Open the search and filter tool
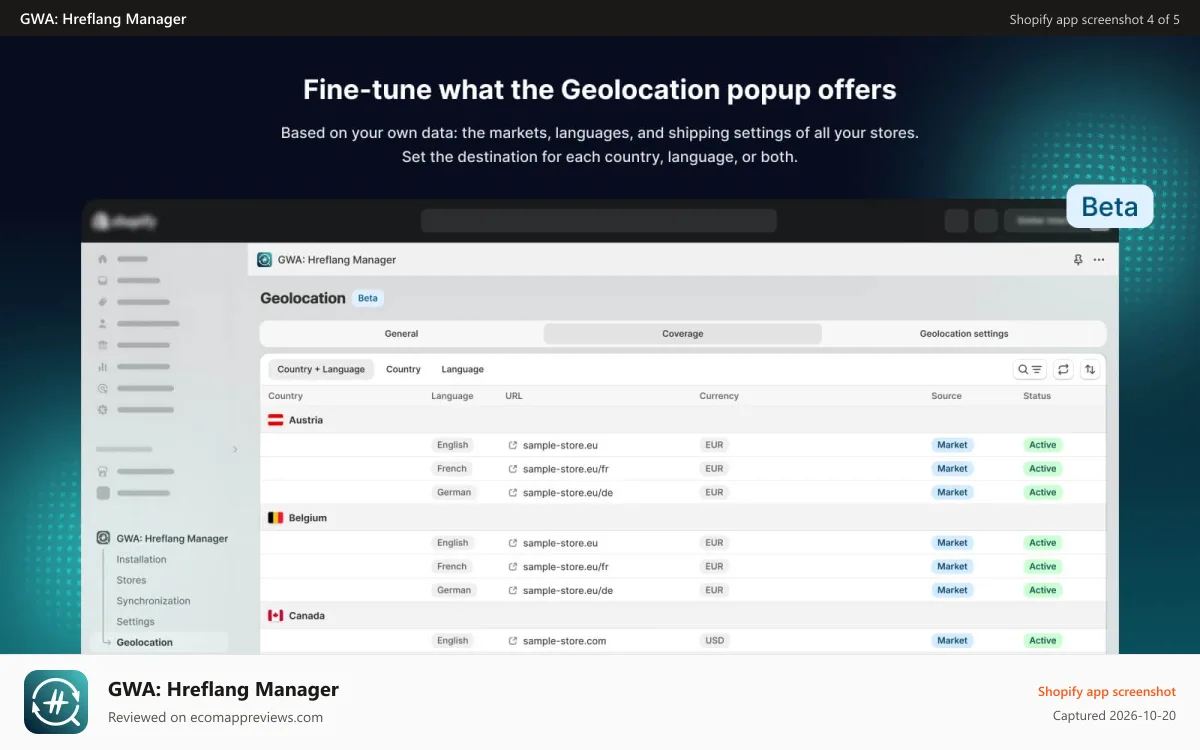 tap(1030, 369)
